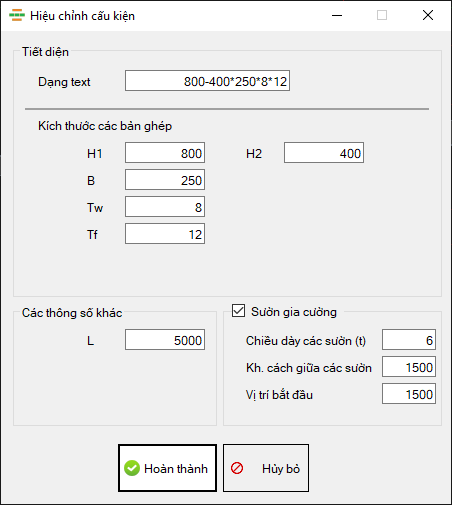
Task: Click the Chiều dày các sườn (t) field
Action: click(409, 340)
